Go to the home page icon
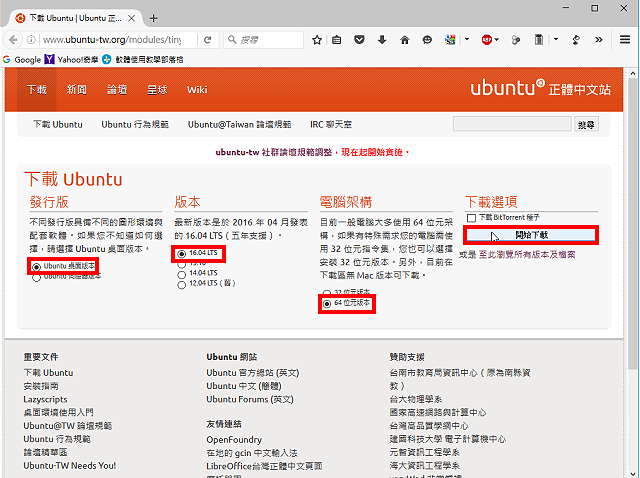The height and width of the screenshot is (478, 640). 404,40
